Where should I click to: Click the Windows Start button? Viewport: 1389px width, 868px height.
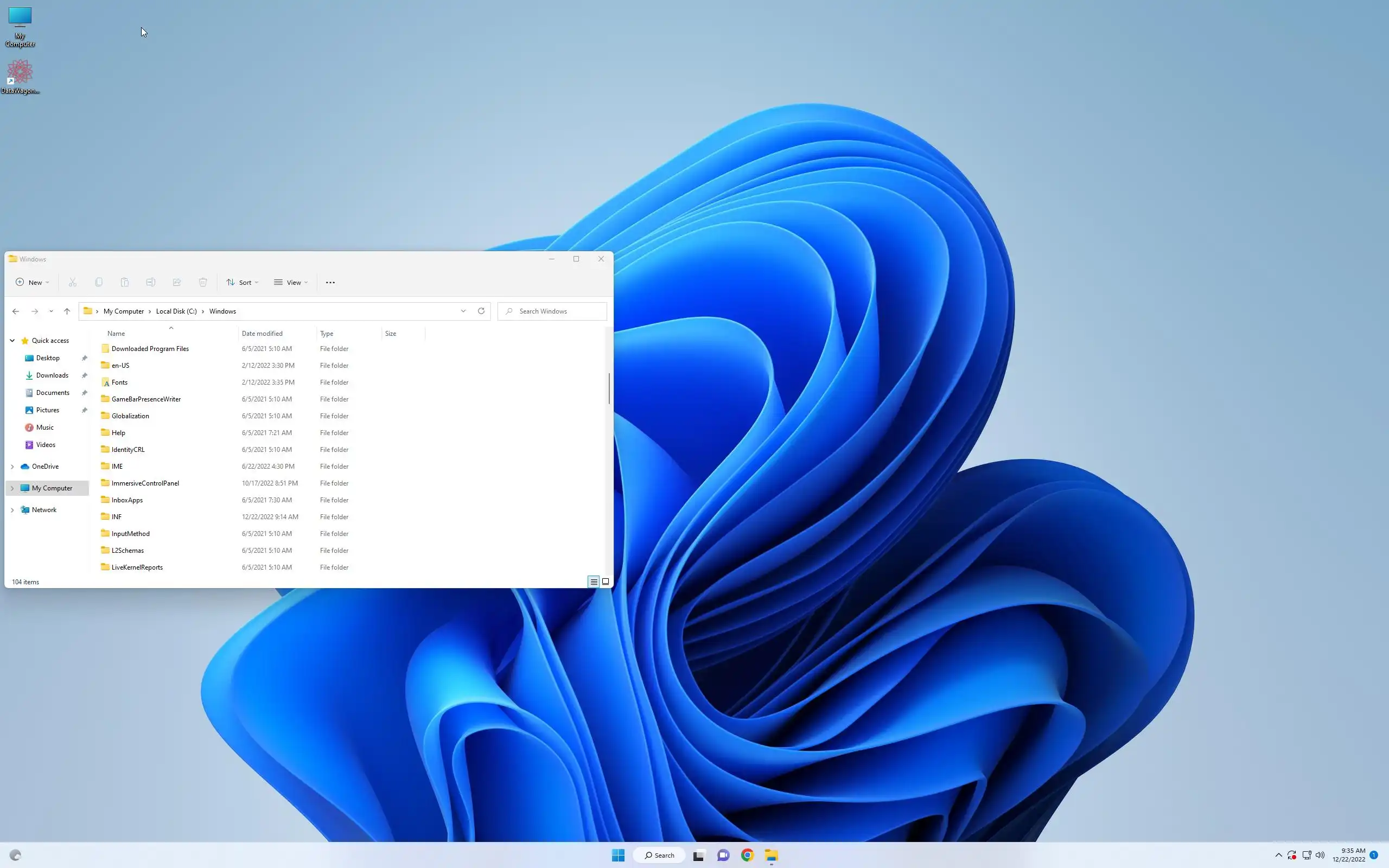[617, 856]
